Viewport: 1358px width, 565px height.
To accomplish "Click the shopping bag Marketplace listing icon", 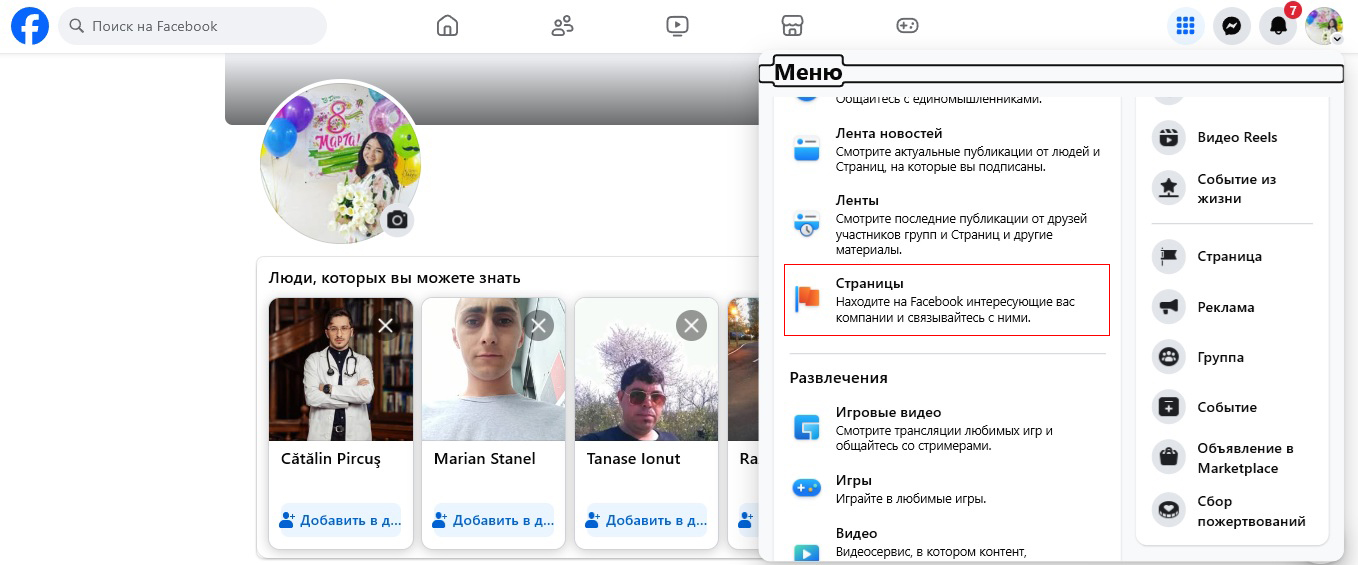I will pos(1168,458).
